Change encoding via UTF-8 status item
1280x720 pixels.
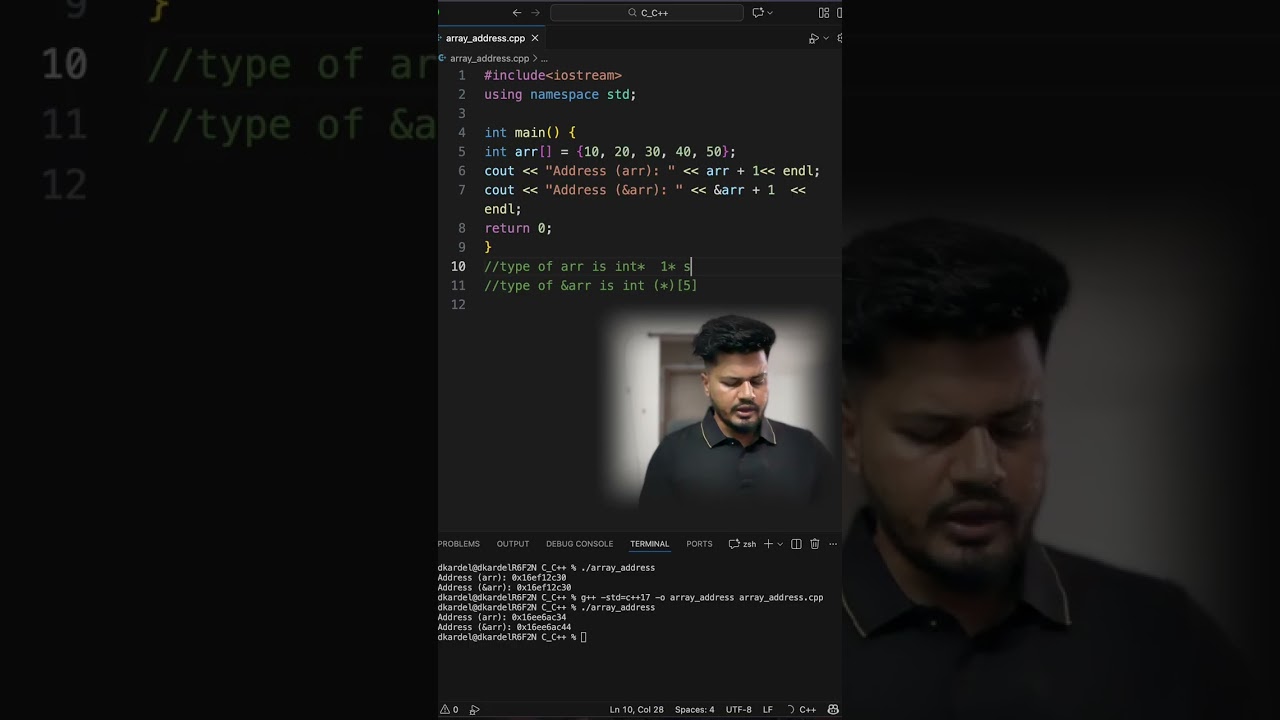coord(738,709)
